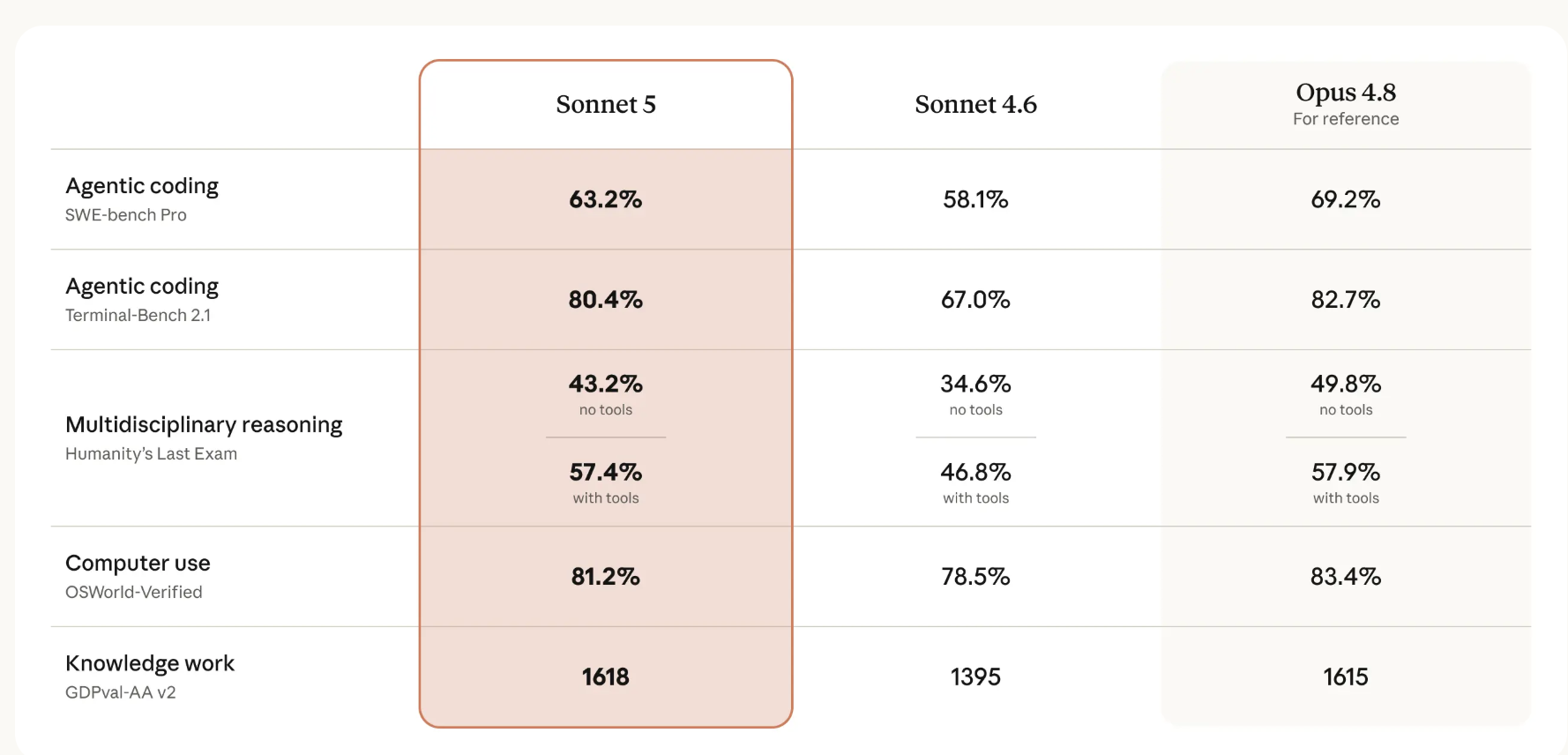Select the Opus 4.8 column heading
Viewport: 1568px width, 755px height.
coord(1346,92)
